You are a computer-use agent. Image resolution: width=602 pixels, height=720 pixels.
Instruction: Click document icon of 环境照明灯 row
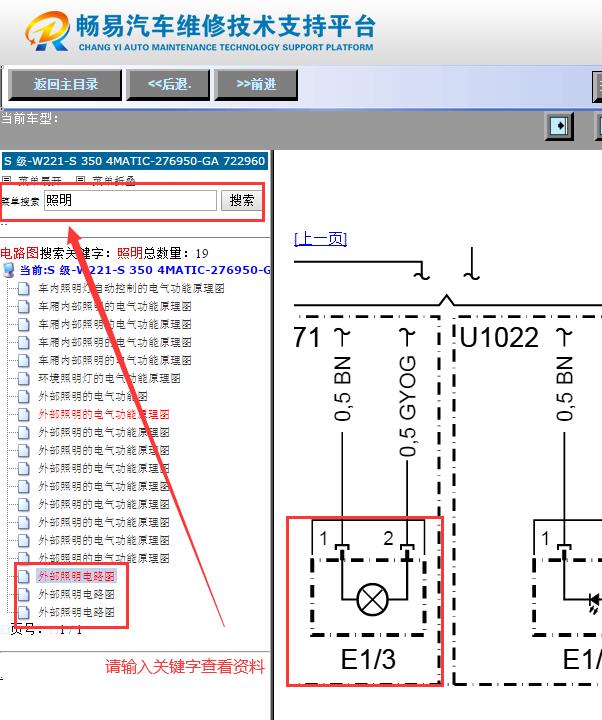coord(24,378)
